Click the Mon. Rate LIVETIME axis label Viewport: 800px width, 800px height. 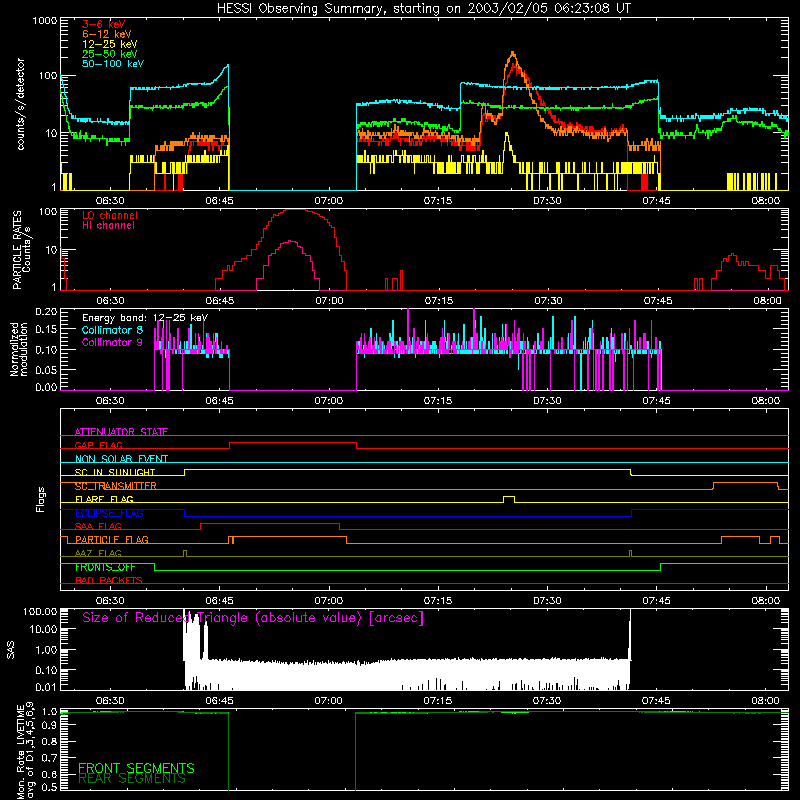click(x=24, y=752)
